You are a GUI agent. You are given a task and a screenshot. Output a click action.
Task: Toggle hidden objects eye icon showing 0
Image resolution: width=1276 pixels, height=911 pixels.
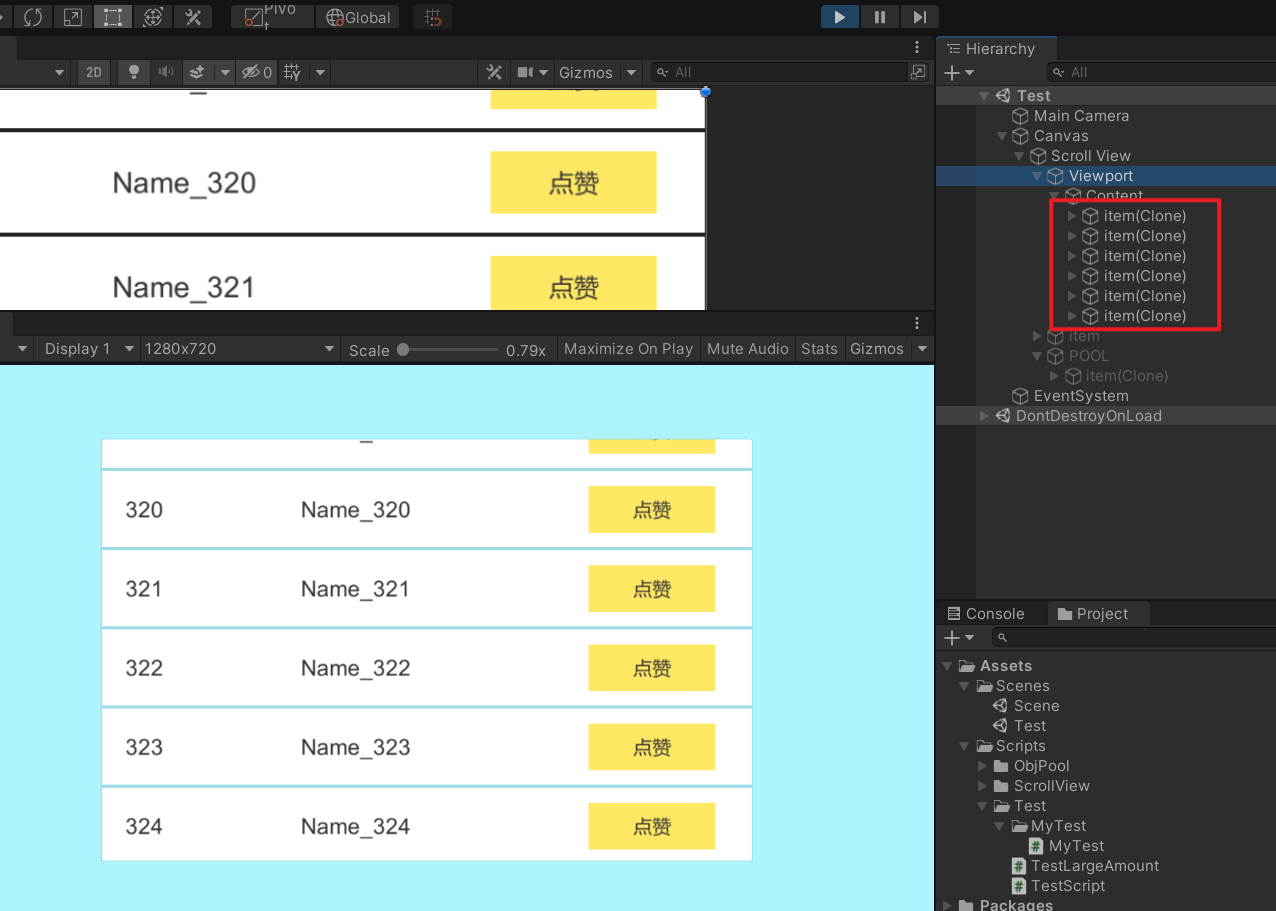(257, 72)
